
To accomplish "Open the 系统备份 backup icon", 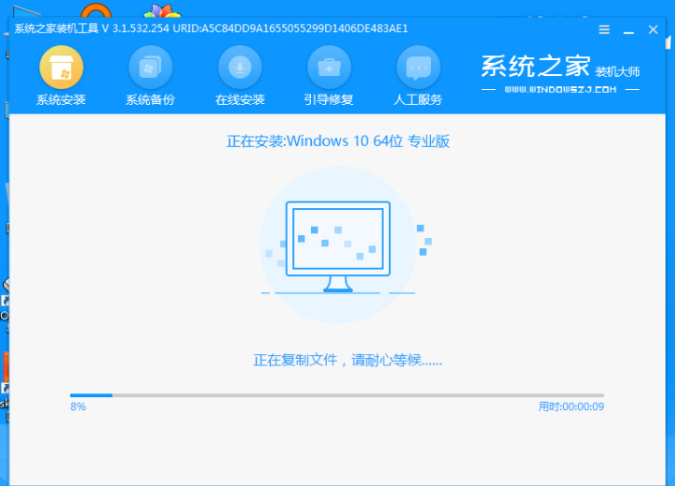I will 150,67.
